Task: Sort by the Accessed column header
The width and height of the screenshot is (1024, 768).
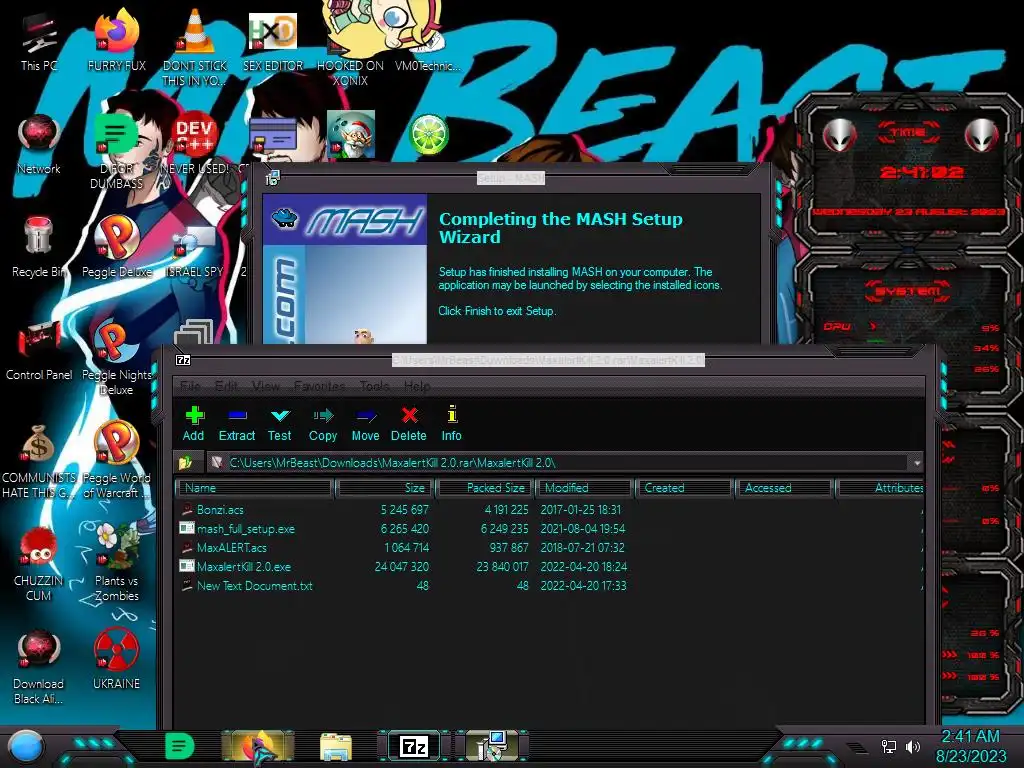Action: pyautogui.click(x=784, y=488)
